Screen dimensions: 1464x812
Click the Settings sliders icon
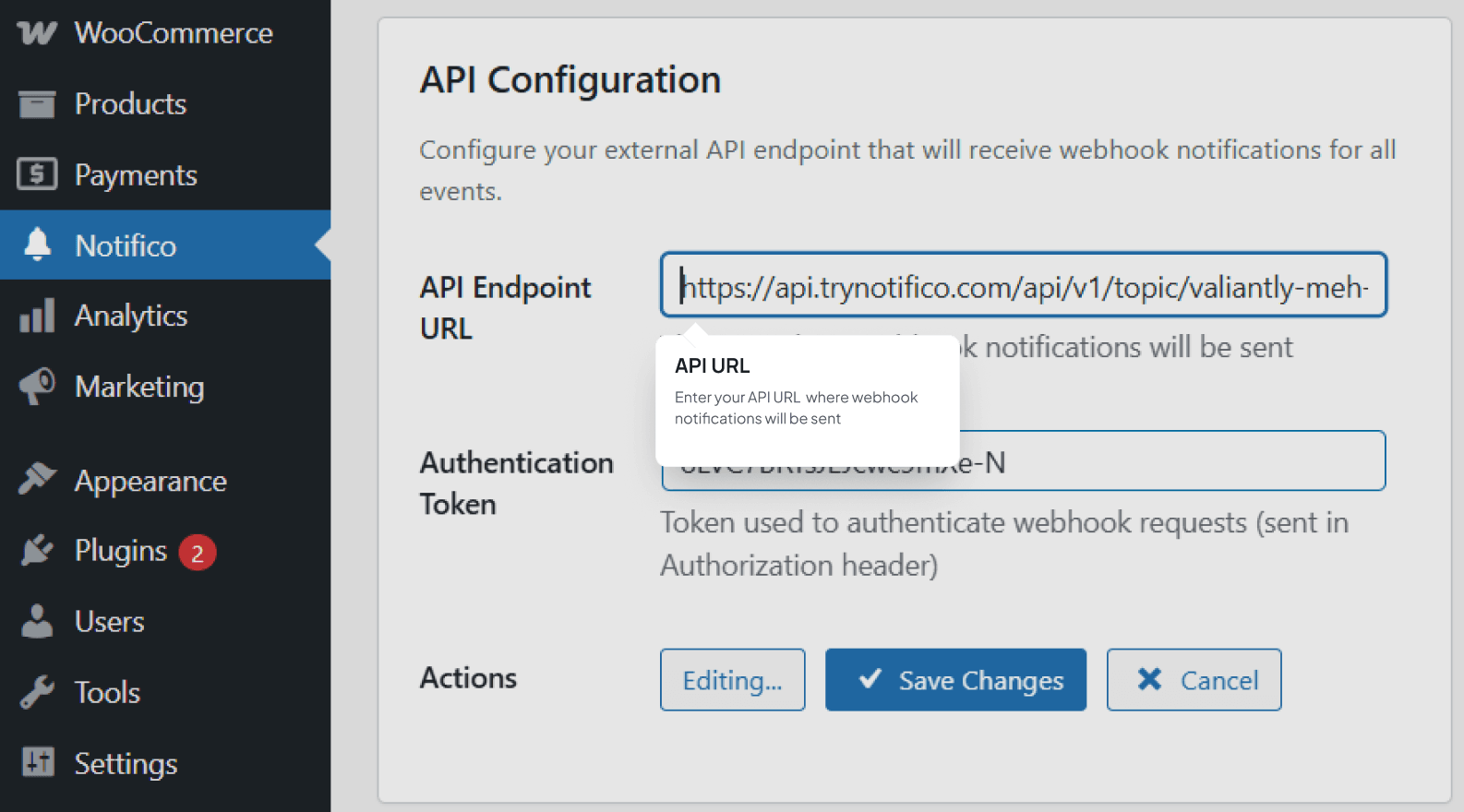tap(38, 762)
